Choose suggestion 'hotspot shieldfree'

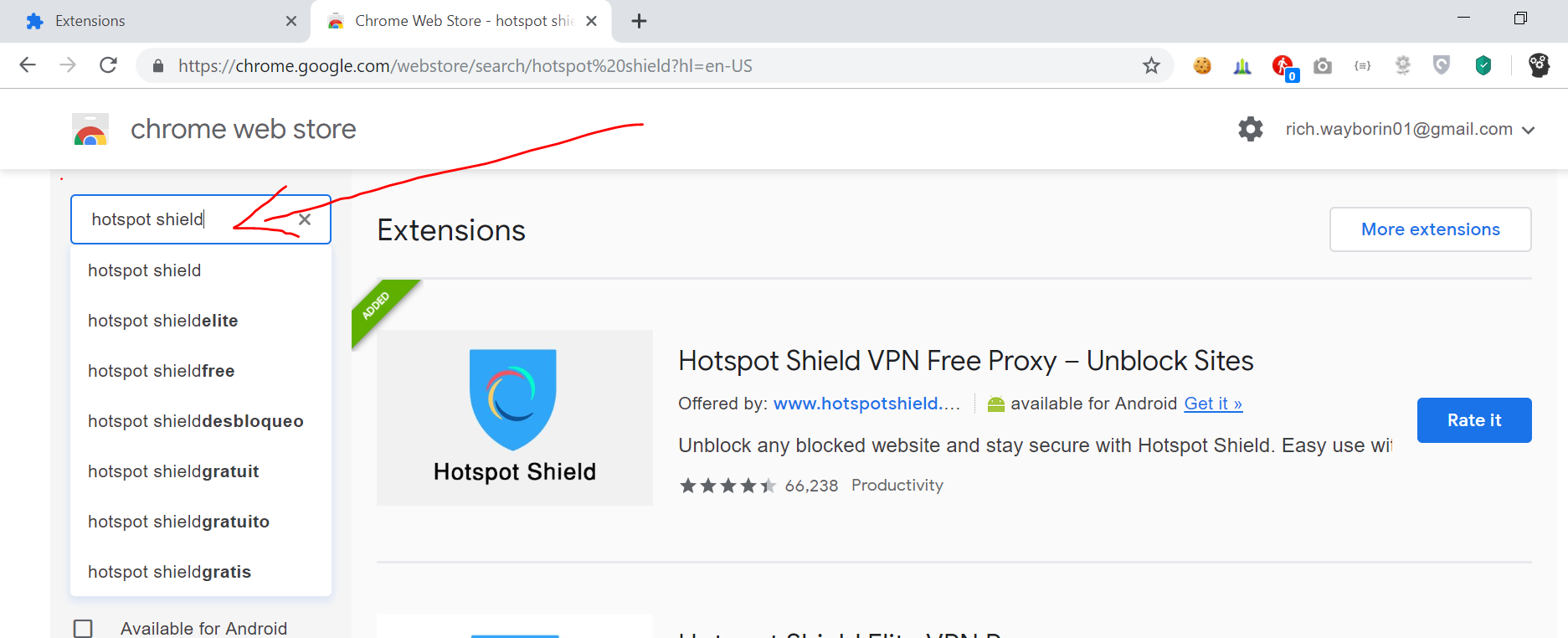[x=201, y=371]
